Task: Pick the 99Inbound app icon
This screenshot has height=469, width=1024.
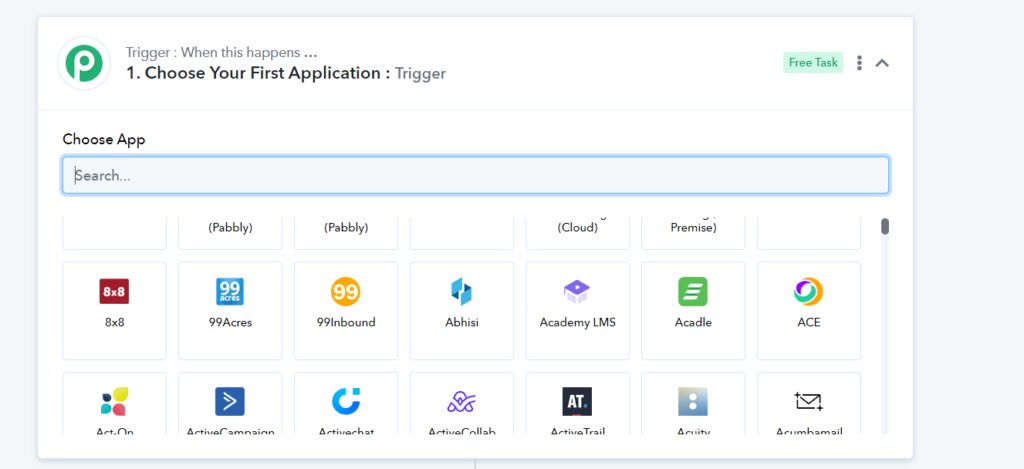Action: (x=345, y=291)
